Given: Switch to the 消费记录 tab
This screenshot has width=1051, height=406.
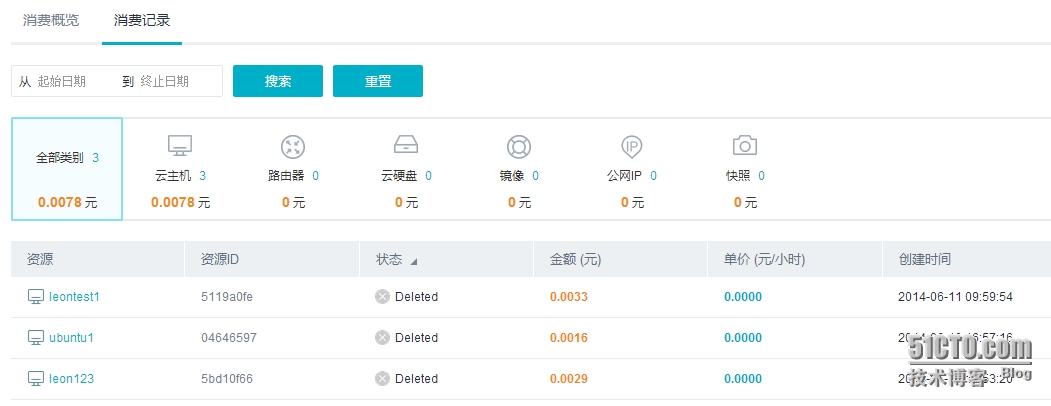Looking at the screenshot, I should [x=142, y=20].
